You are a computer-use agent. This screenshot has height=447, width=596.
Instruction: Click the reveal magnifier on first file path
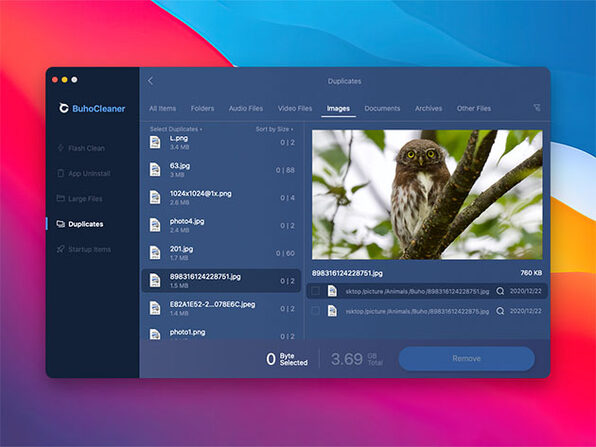coord(500,291)
